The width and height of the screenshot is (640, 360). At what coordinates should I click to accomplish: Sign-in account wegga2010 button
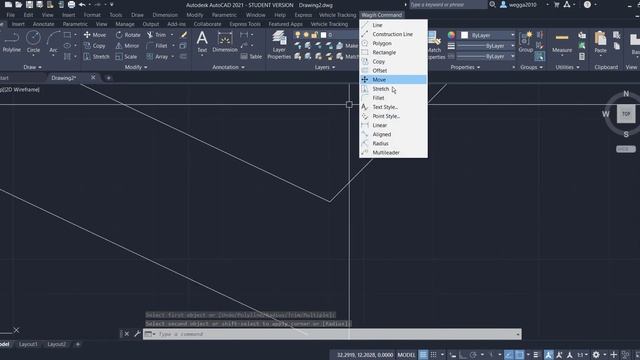click(x=519, y=5)
